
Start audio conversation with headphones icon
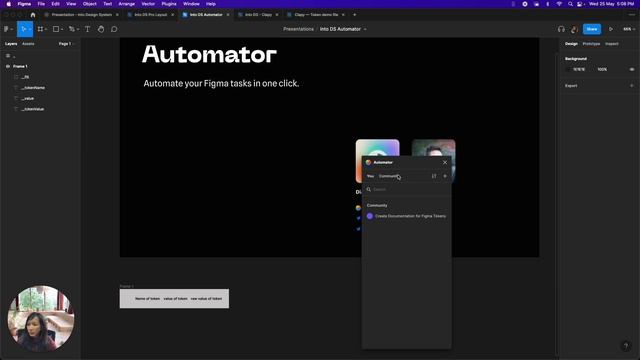pos(561,29)
